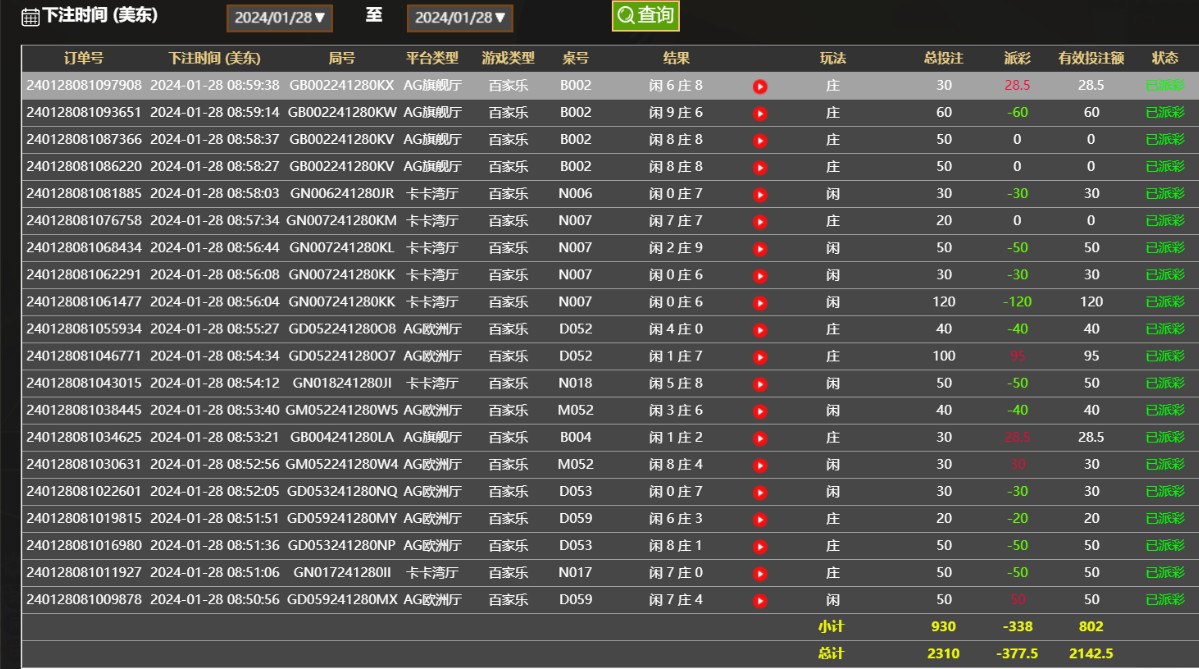Image resolution: width=1199 pixels, height=669 pixels.
Task: Open replay for order 240128081068434
Action: tap(760, 249)
